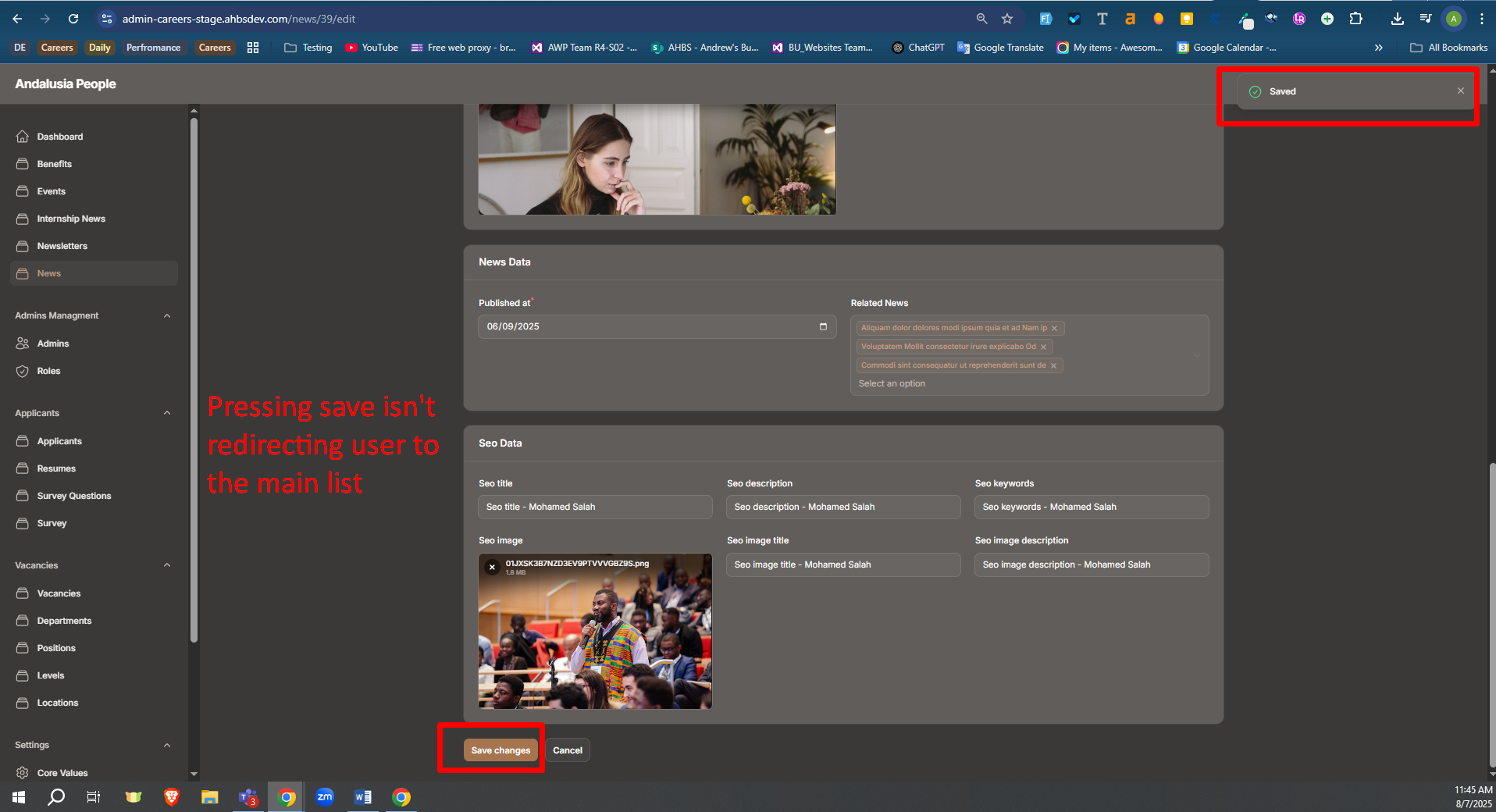Image resolution: width=1496 pixels, height=812 pixels.
Task: Open Zoom from the Windows taskbar
Action: (325, 797)
